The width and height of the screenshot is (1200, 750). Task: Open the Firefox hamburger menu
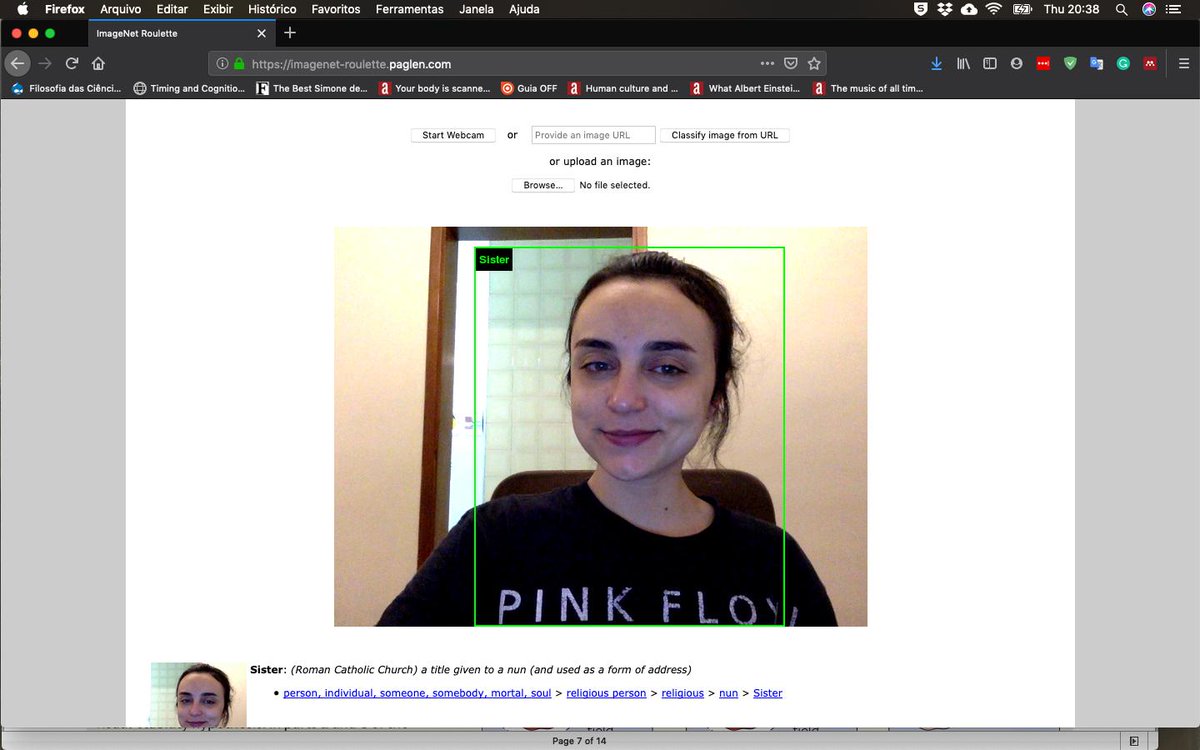(1183, 63)
